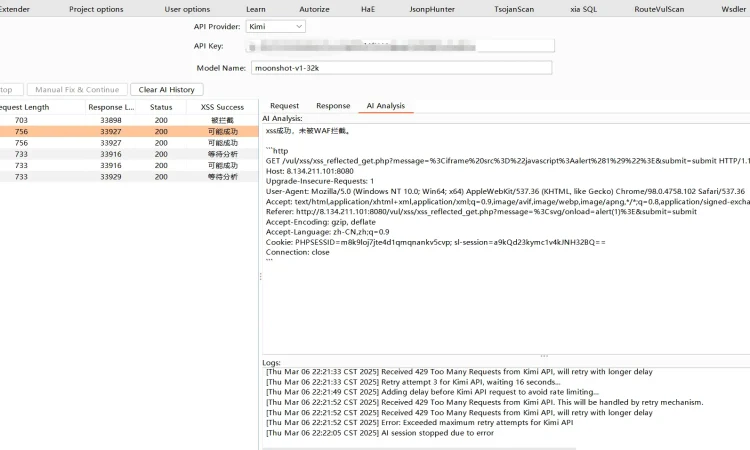Open the xia SQL tab

point(584,9)
